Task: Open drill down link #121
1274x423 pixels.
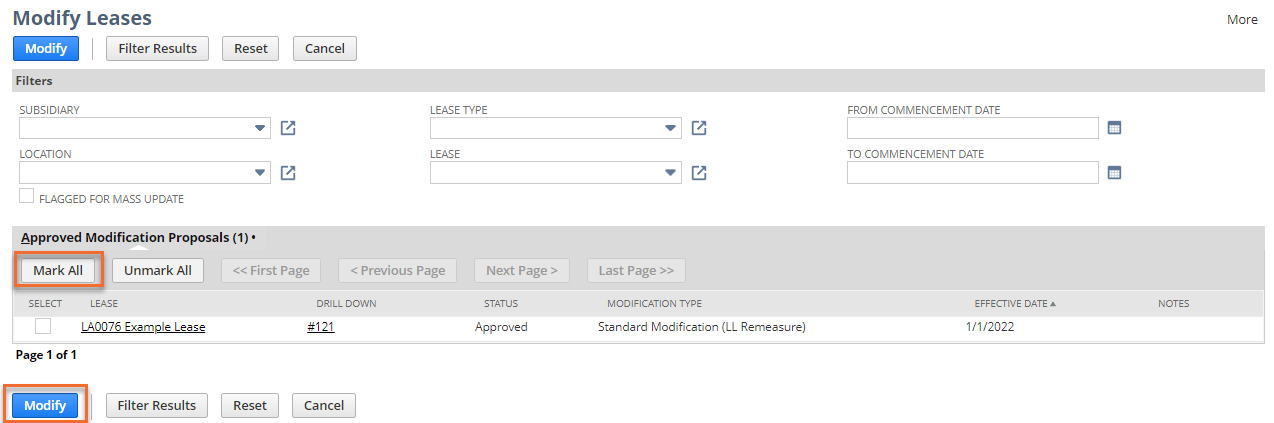Action: pos(320,327)
